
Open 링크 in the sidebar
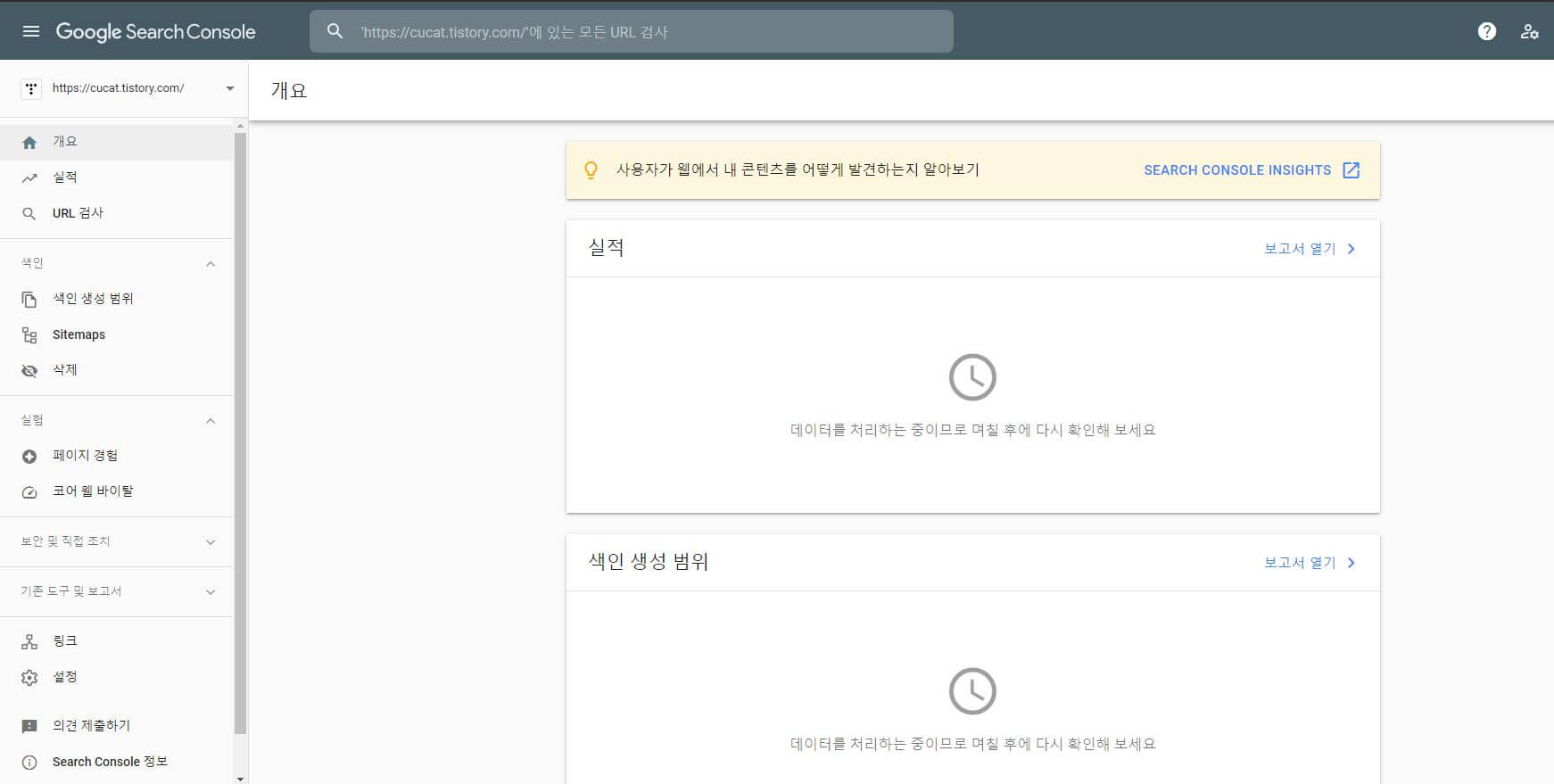coord(116,642)
